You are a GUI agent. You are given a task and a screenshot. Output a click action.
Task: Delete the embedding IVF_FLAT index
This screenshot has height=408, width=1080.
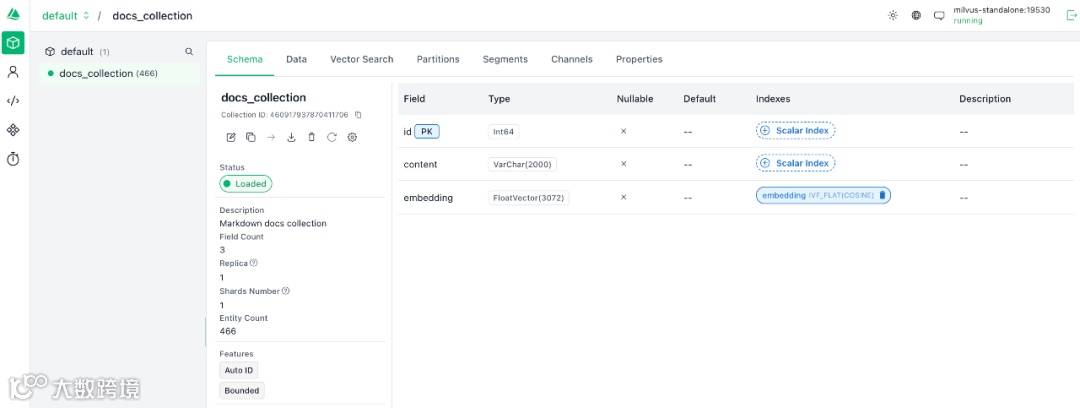pos(882,196)
